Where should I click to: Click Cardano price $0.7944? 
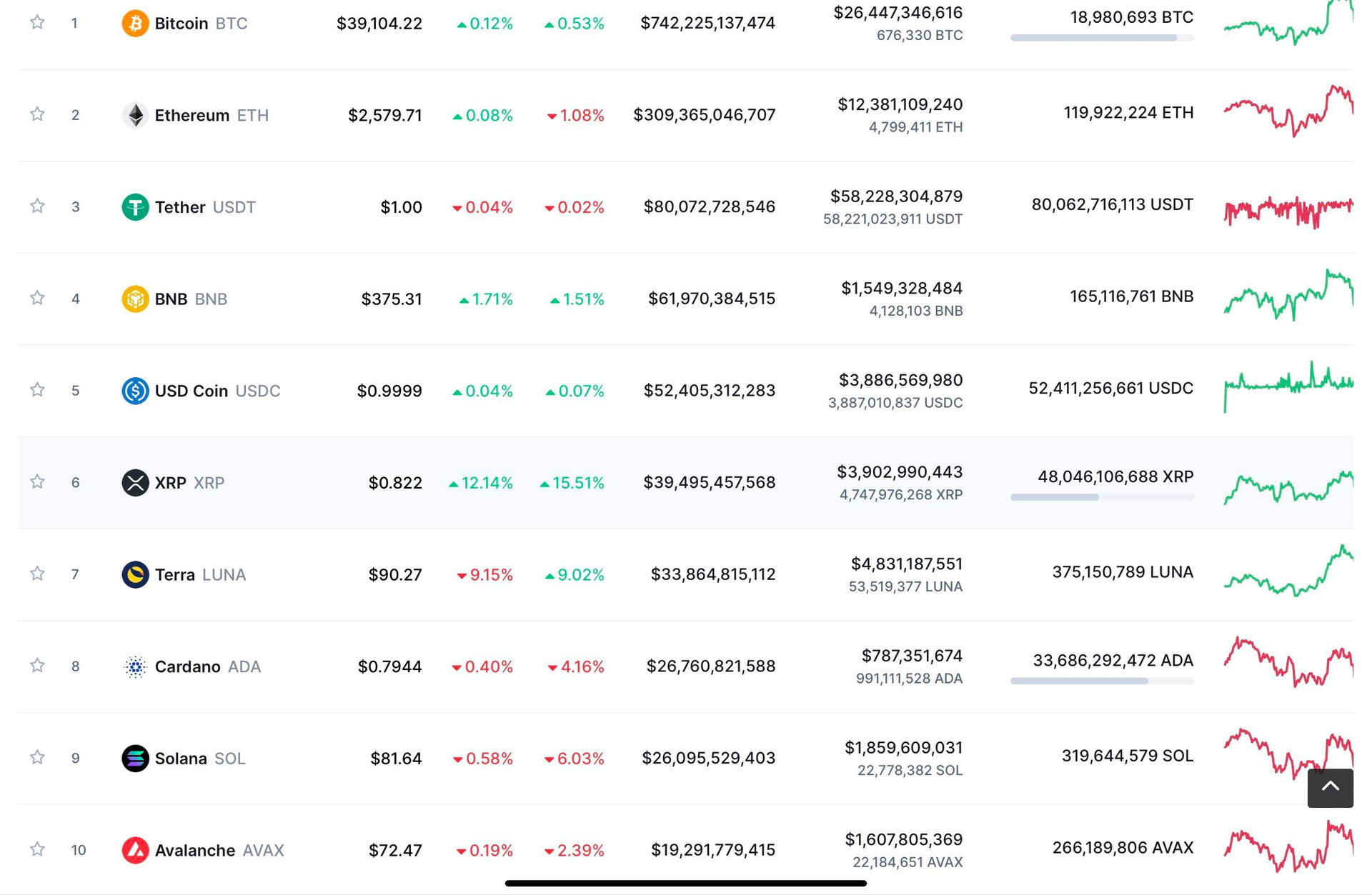(x=390, y=666)
